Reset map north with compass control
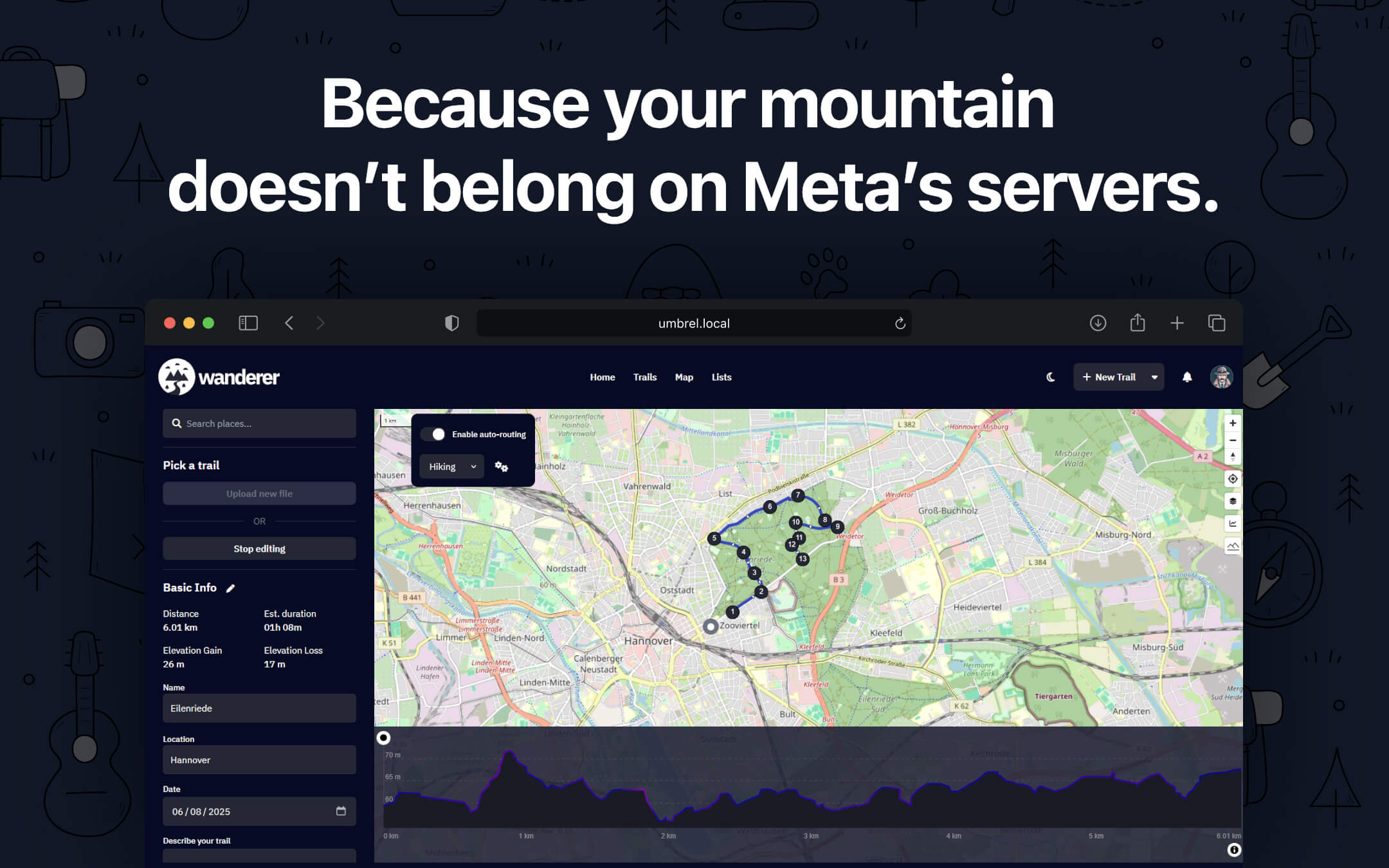Image resolution: width=1389 pixels, height=868 pixels. [1232, 457]
